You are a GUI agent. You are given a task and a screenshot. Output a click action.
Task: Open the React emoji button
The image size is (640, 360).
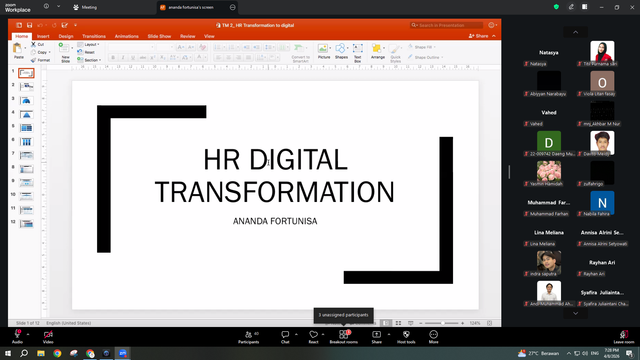313,337
